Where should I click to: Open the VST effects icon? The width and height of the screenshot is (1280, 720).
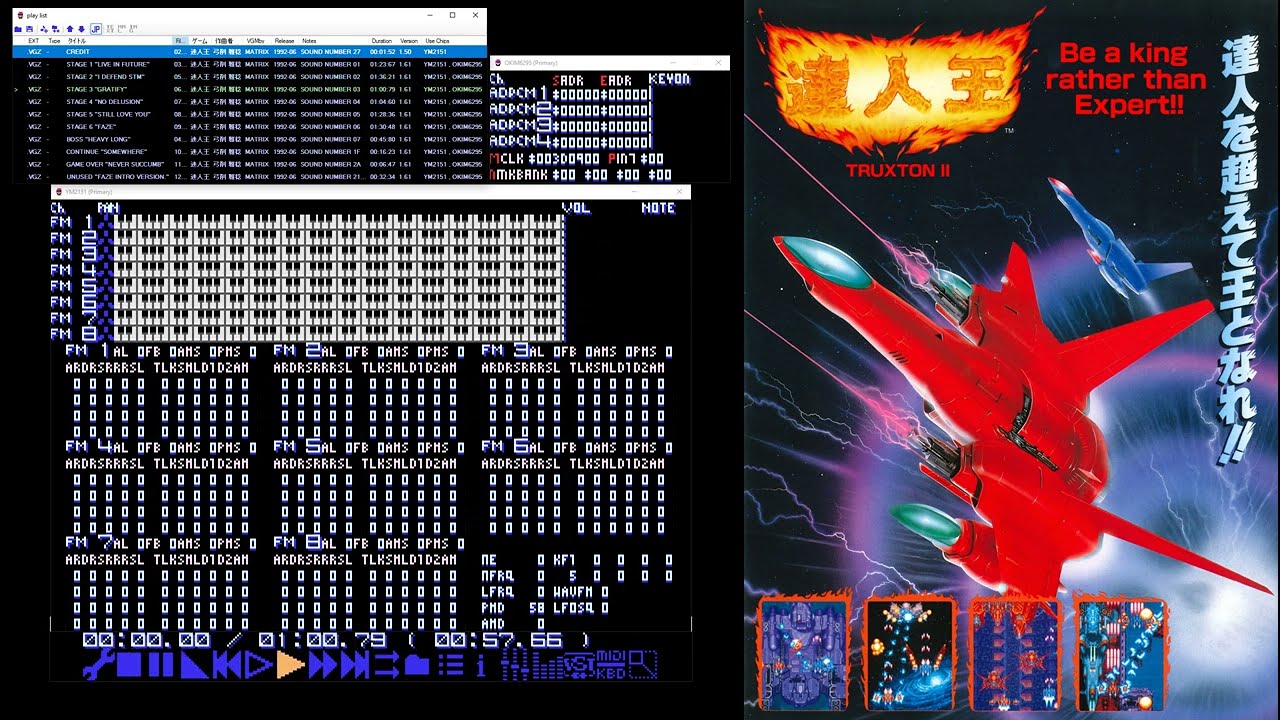[x=578, y=665]
